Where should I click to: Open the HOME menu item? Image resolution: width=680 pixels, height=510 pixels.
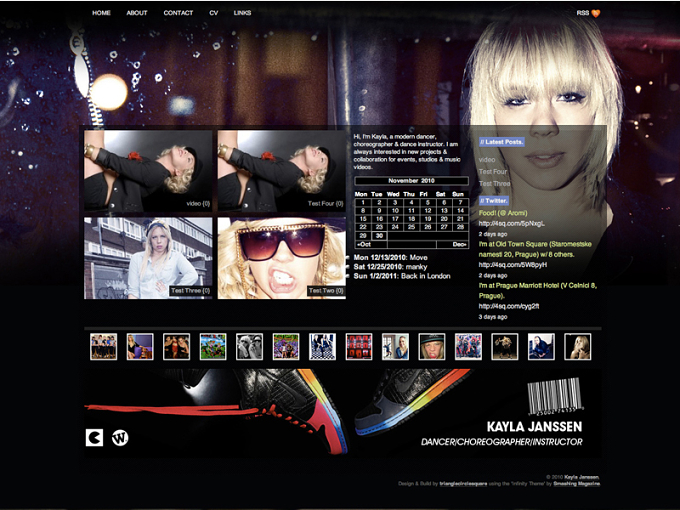(101, 13)
